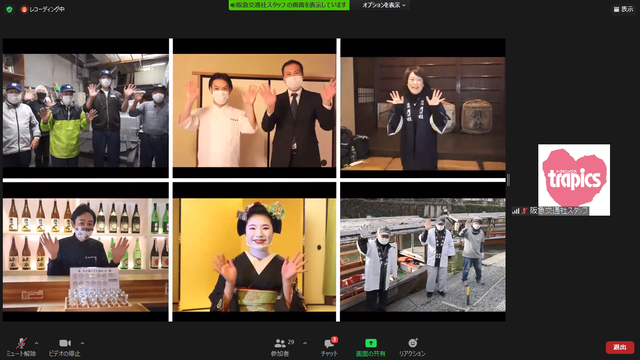
Task: Select the trapics logo participant thumbnail
Action: tap(574, 180)
